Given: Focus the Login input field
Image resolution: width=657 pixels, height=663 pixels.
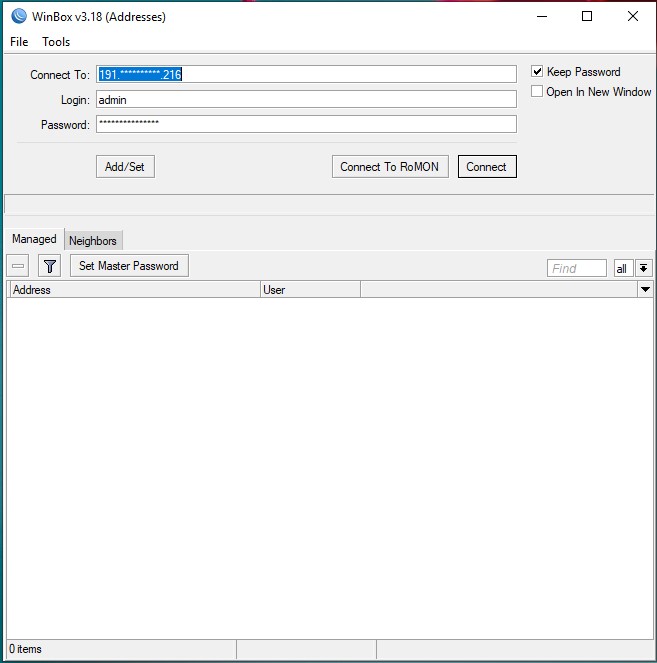Looking at the screenshot, I should pyautogui.click(x=305, y=99).
